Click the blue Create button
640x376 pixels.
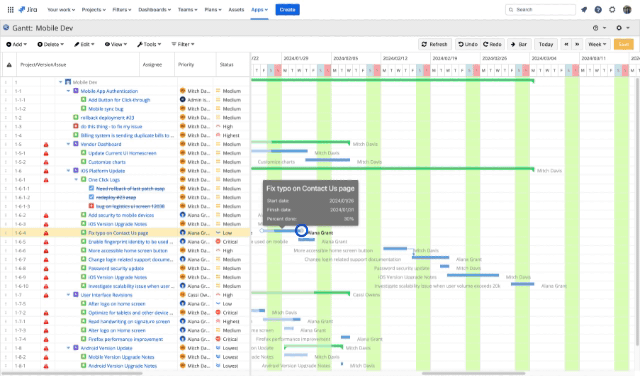tap(287, 9)
